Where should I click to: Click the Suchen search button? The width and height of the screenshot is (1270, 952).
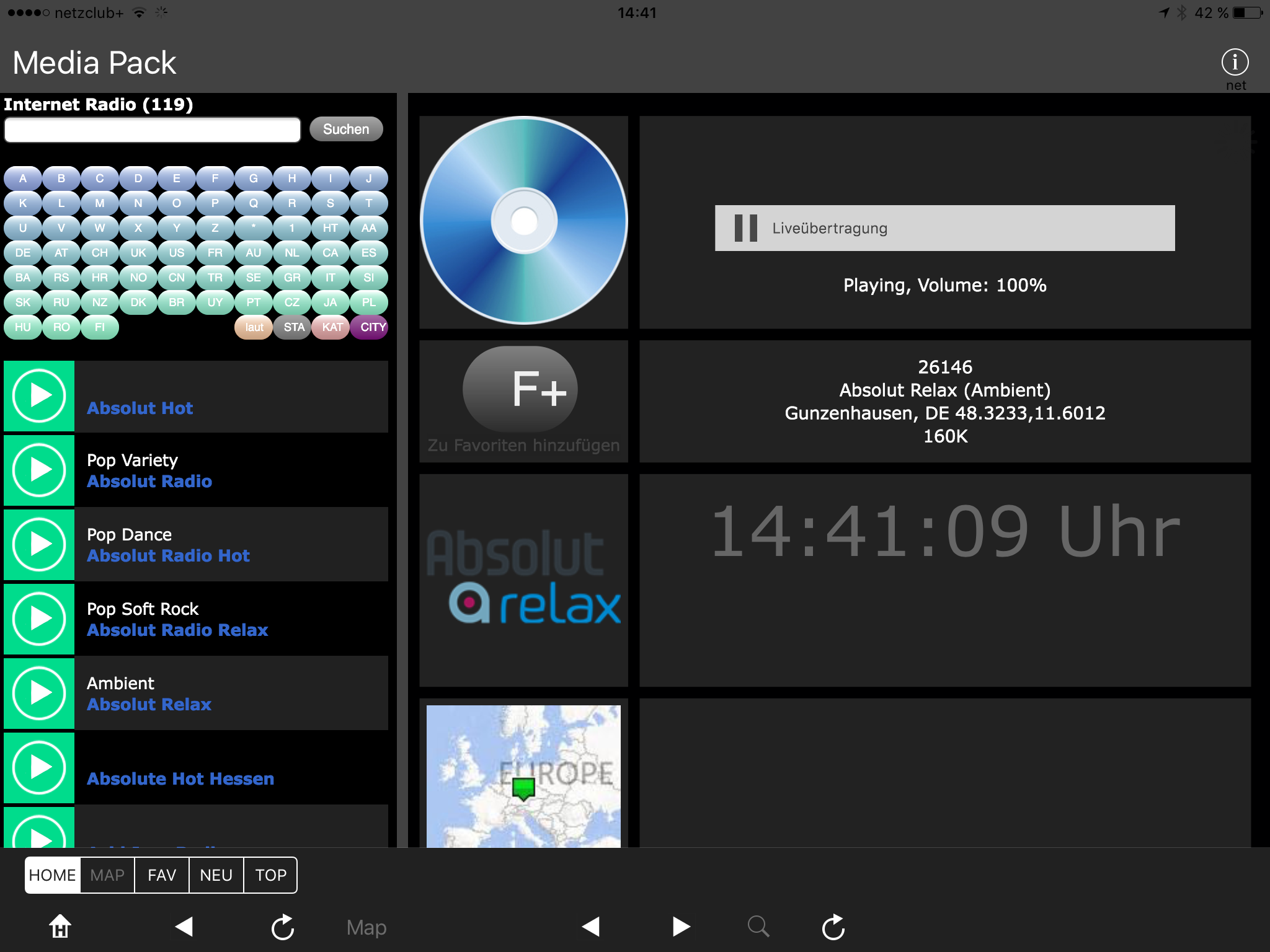pyautogui.click(x=346, y=129)
